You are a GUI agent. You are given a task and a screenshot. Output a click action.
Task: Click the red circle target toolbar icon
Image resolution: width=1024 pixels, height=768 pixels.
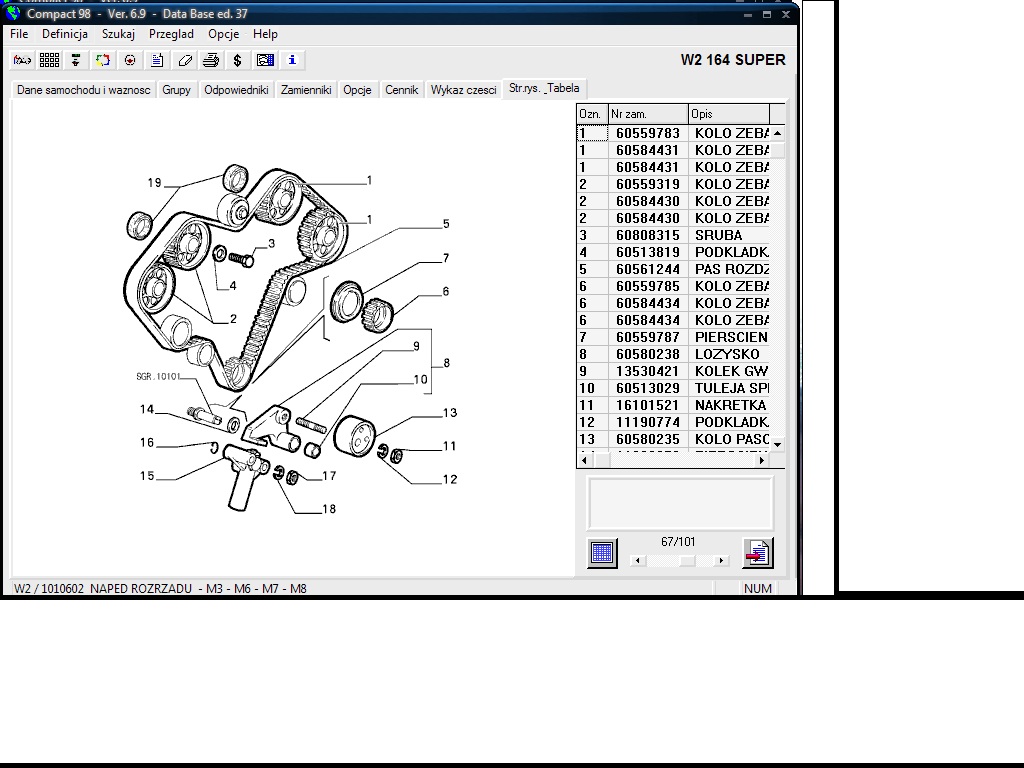[130, 60]
